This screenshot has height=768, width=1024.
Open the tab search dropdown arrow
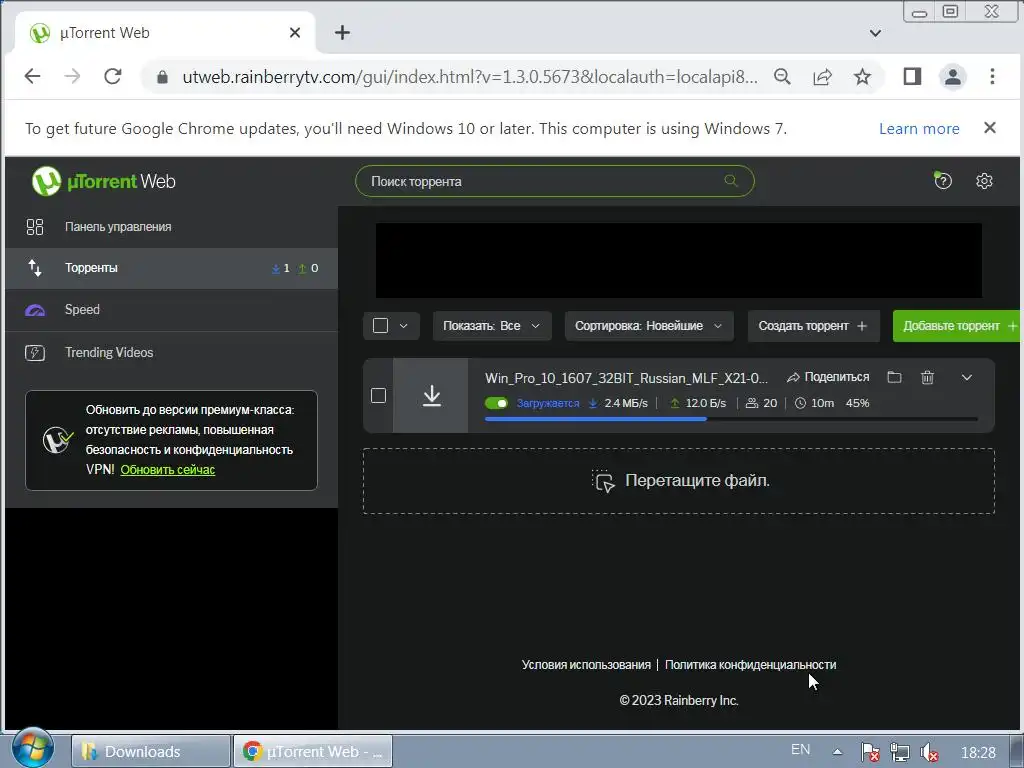(x=875, y=33)
